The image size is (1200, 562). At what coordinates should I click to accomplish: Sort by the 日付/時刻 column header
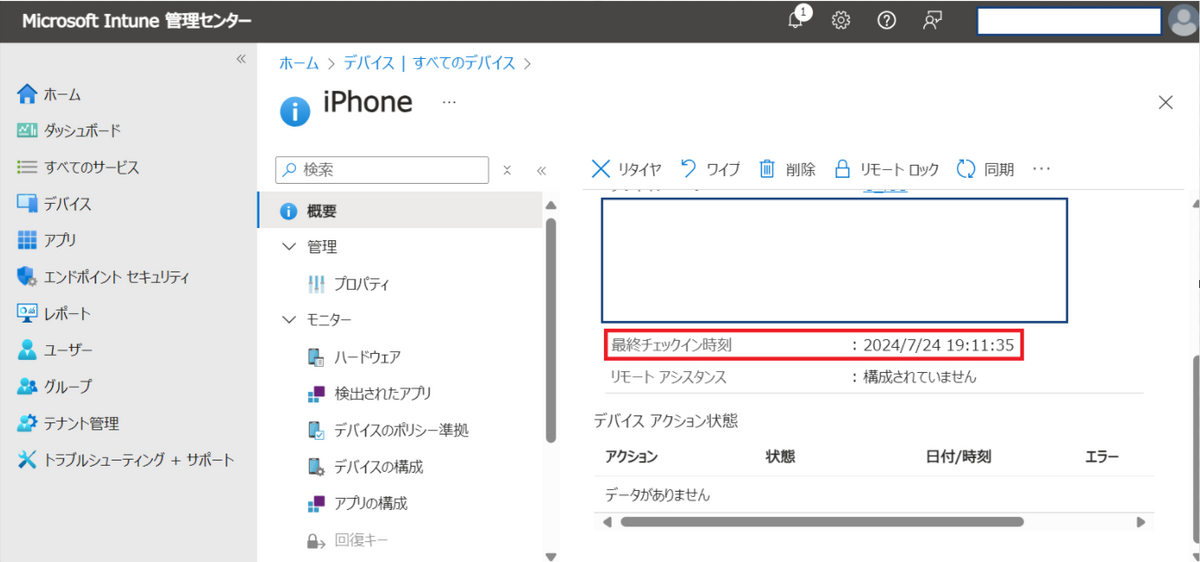(x=958, y=457)
